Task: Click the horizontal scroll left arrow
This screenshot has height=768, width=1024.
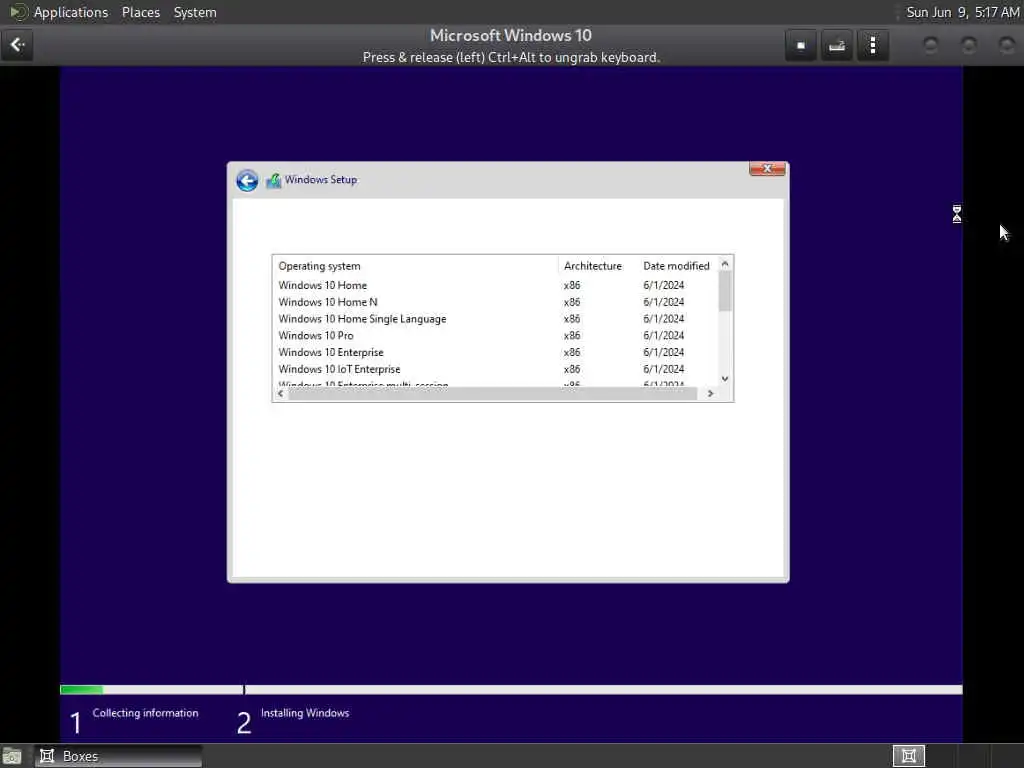Action: click(281, 393)
